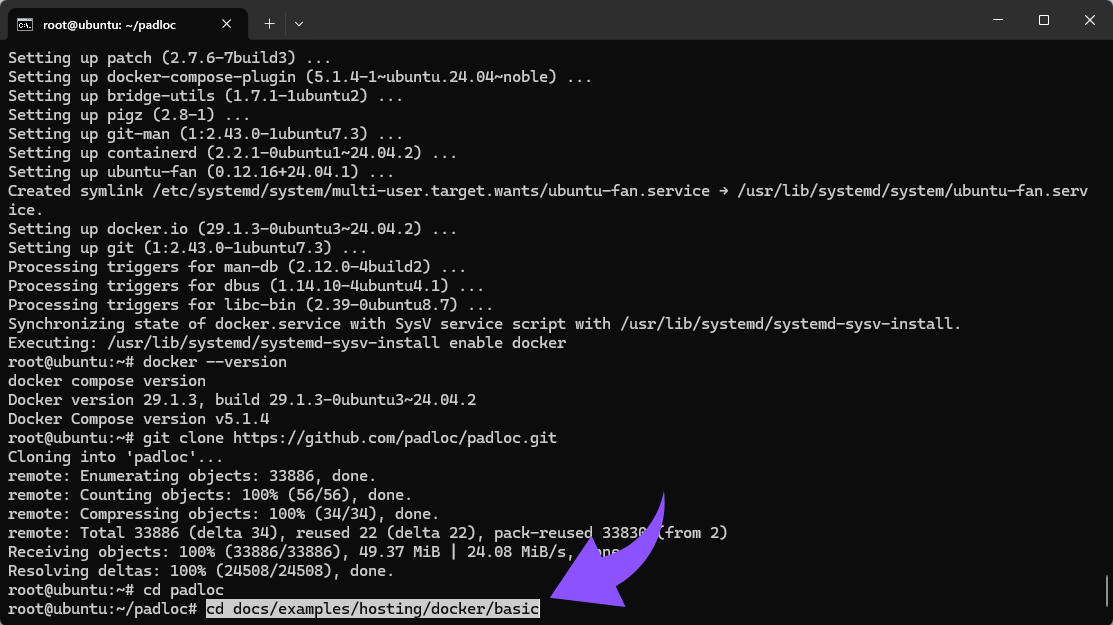Expand the new tab profile dropdown
1113x625 pixels.
click(299, 24)
